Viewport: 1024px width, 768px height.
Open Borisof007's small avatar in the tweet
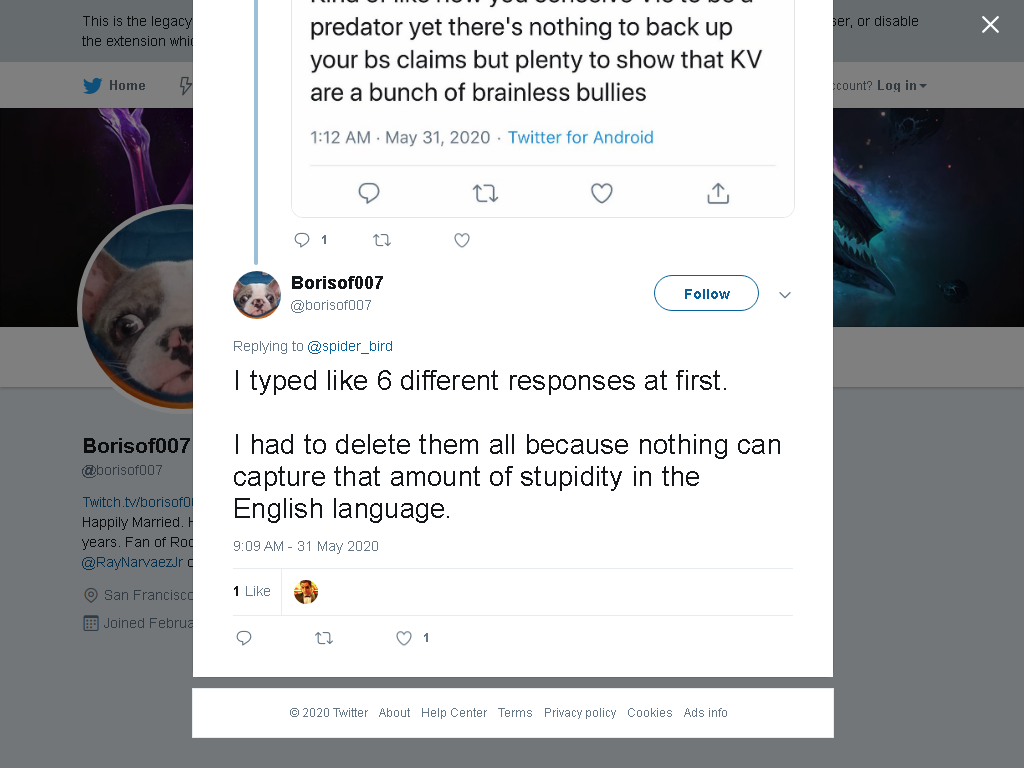click(x=257, y=295)
